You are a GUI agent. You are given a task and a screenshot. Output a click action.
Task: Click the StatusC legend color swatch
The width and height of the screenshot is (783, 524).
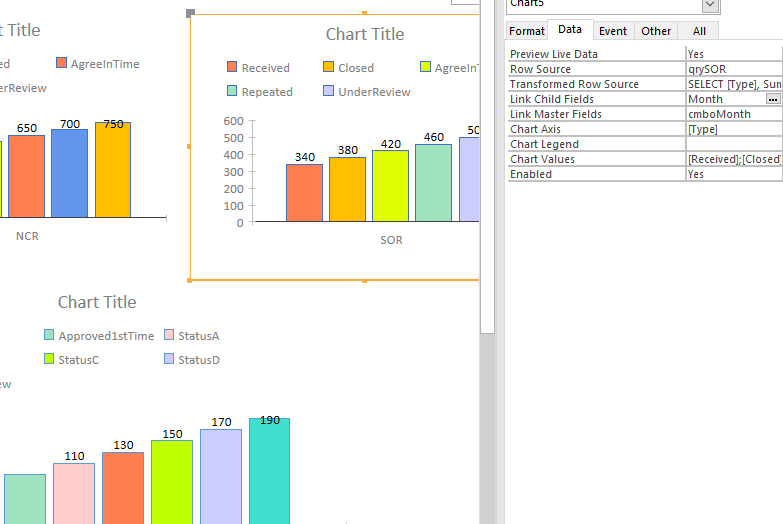(48, 358)
